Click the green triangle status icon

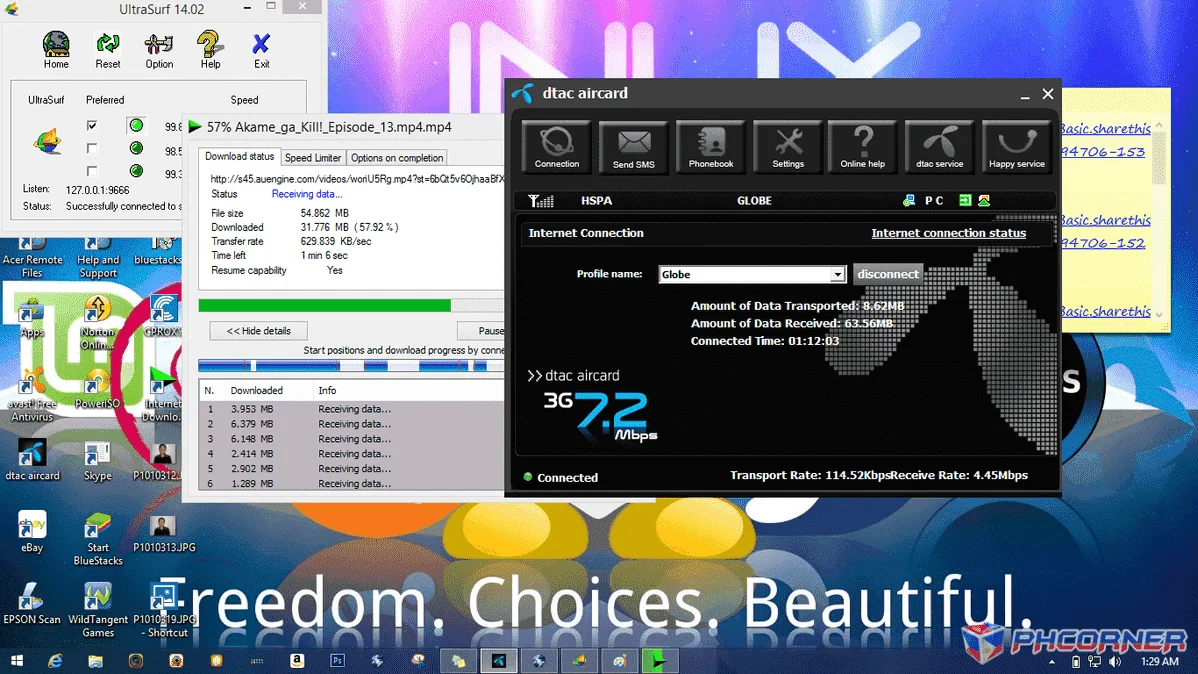tap(984, 200)
